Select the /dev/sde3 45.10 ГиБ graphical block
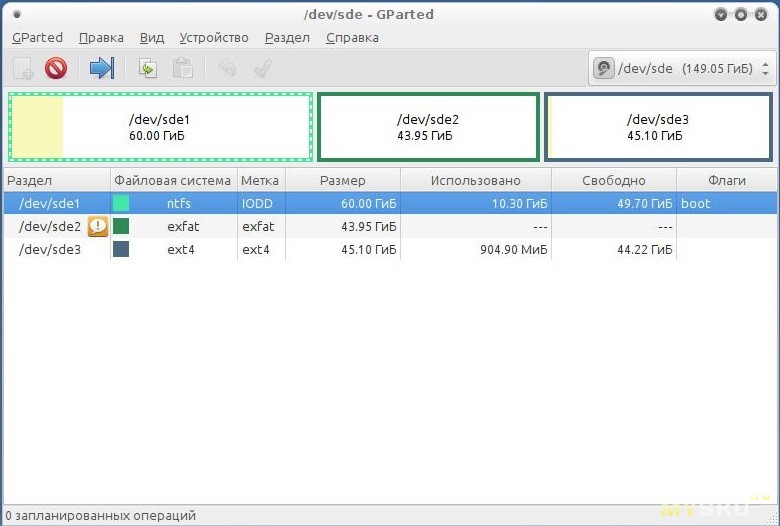This screenshot has height=526, width=780. tap(658, 127)
